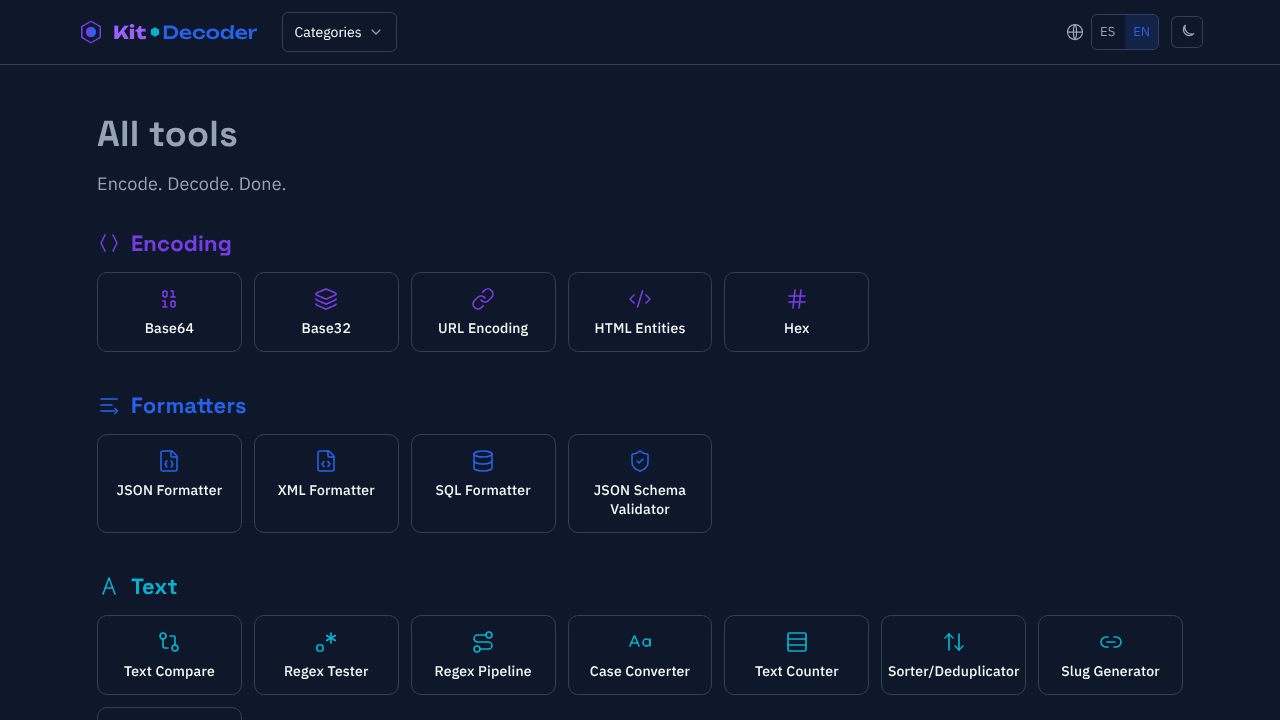Click the Text Compare branch icon
The height and width of the screenshot is (720, 1280).
[x=169, y=642]
